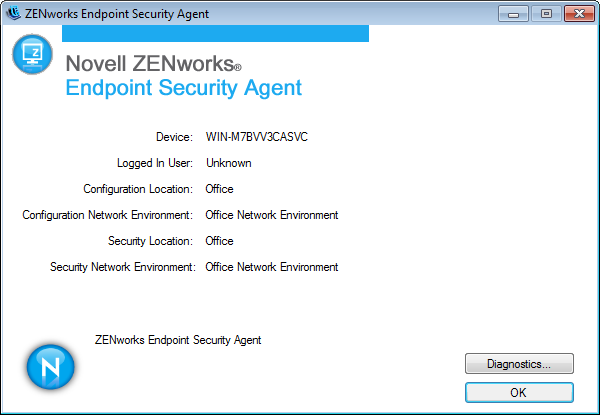
Task: Maximize the Endpoint Security Agent window
Action: tap(545, 13)
